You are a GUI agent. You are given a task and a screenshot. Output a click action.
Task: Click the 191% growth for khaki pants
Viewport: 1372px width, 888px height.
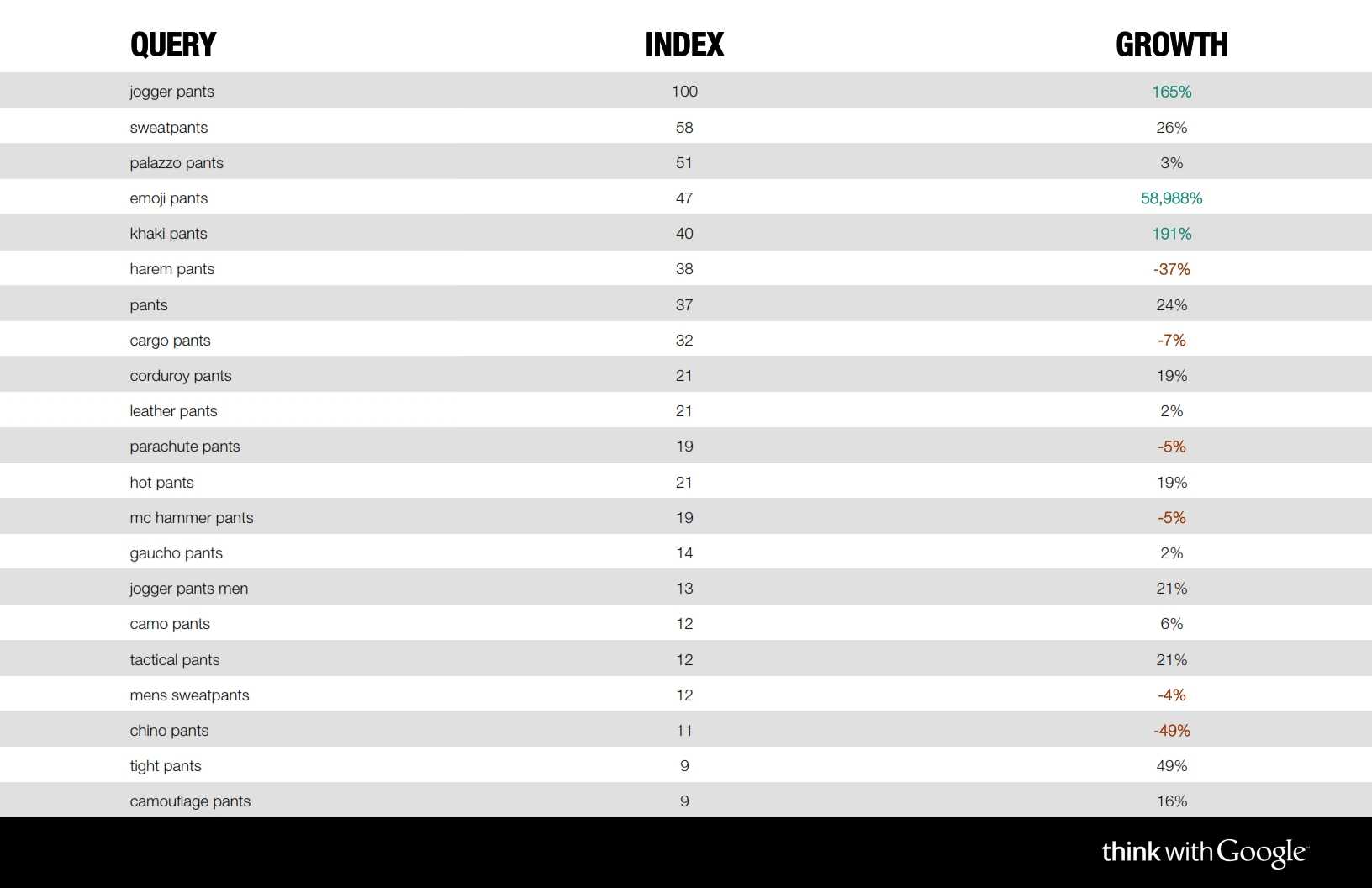[x=1171, y=234]
